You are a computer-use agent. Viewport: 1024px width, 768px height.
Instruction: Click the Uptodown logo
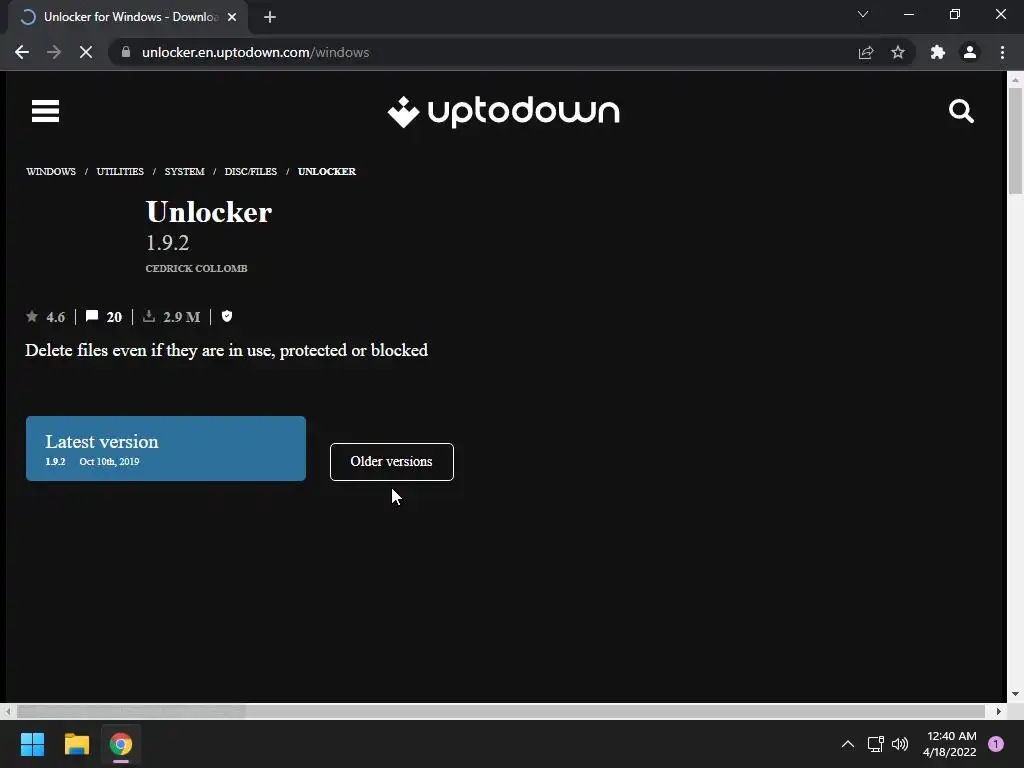tap(504, 112)
